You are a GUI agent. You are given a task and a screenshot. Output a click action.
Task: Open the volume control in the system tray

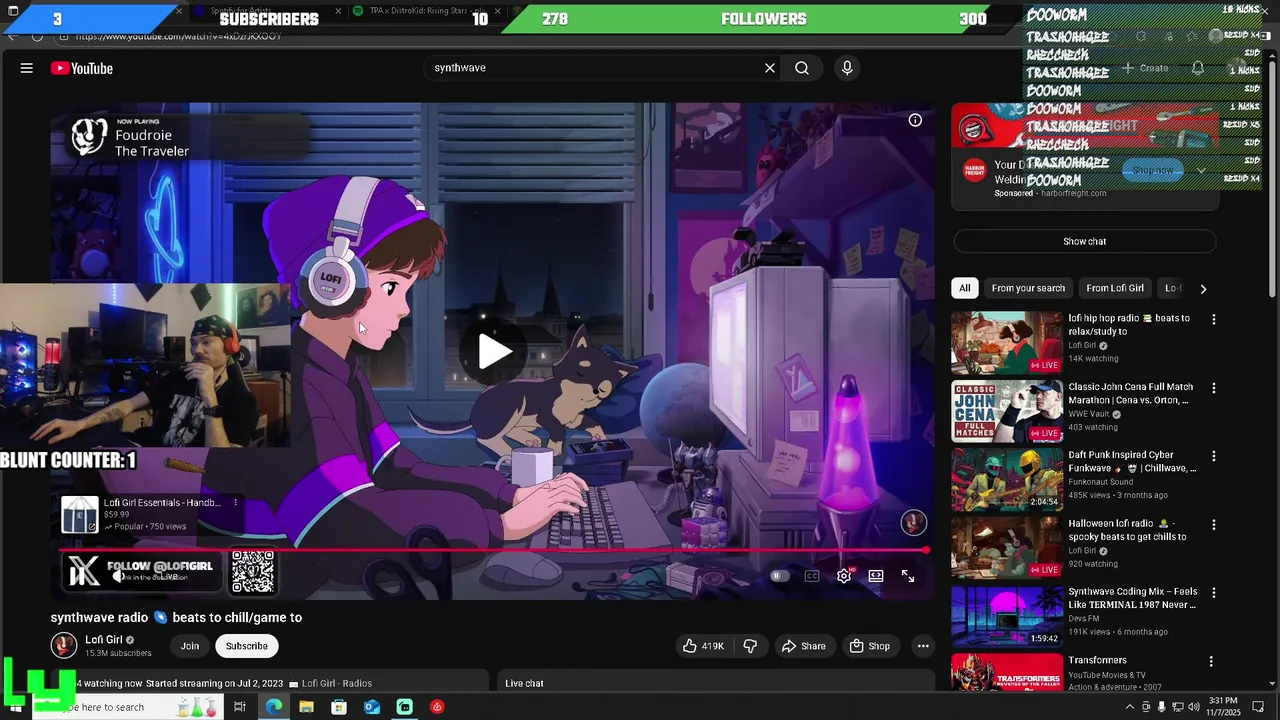[1193, 707]
